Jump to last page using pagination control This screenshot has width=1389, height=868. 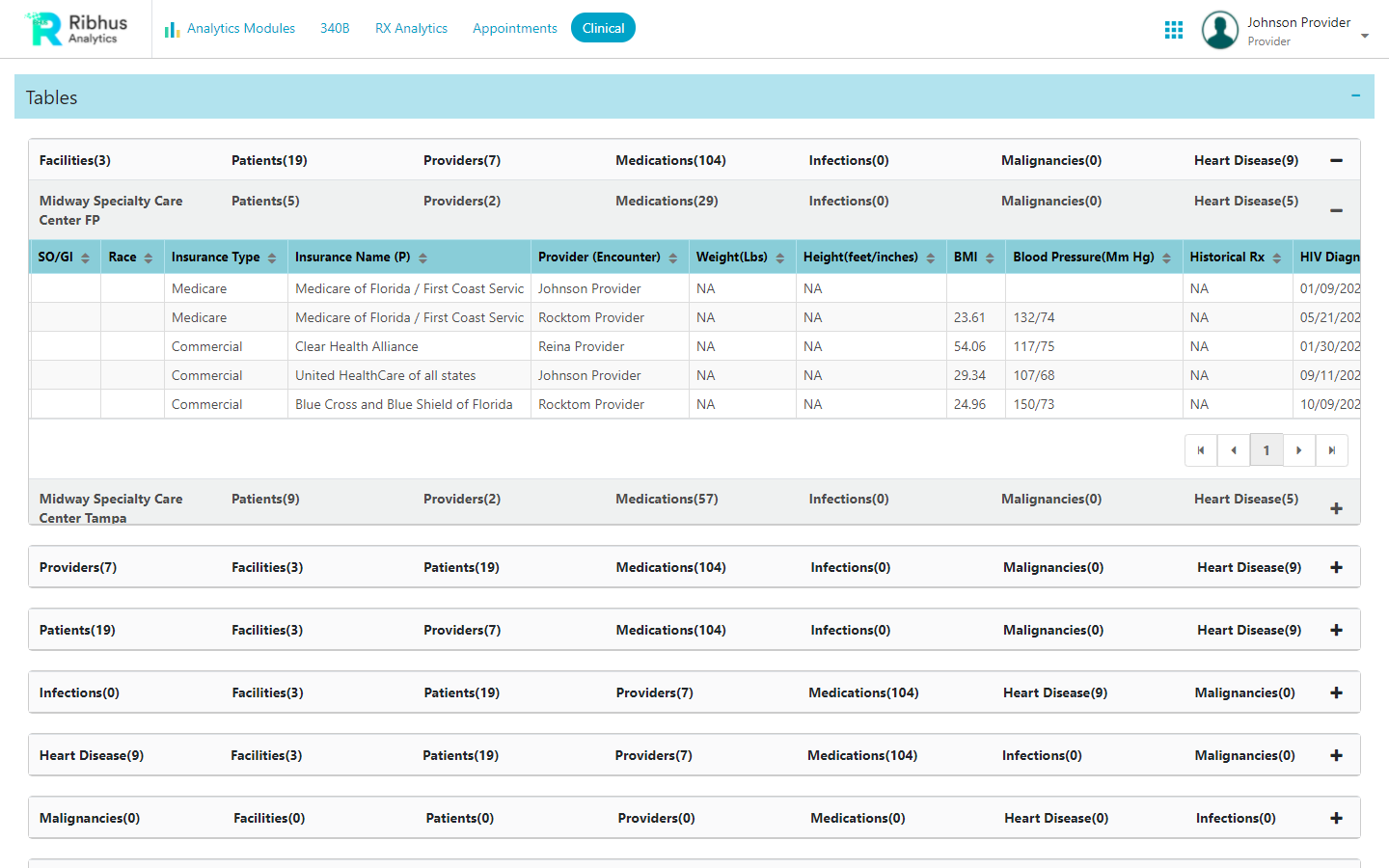[1332, 449]
